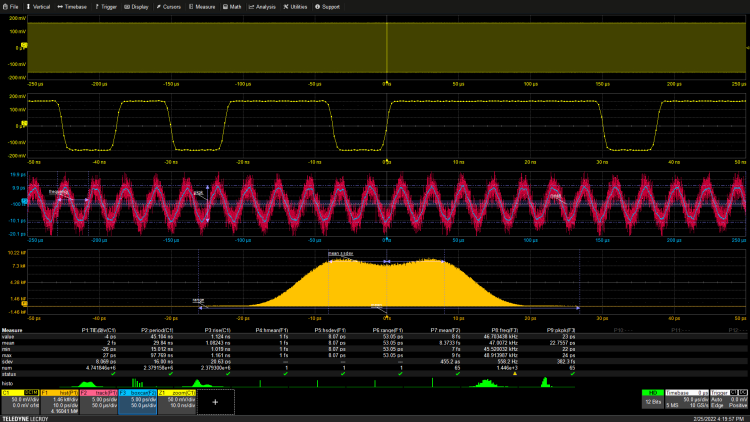Open the Trigger menu
750x422 pixels.
click(106, 7)
